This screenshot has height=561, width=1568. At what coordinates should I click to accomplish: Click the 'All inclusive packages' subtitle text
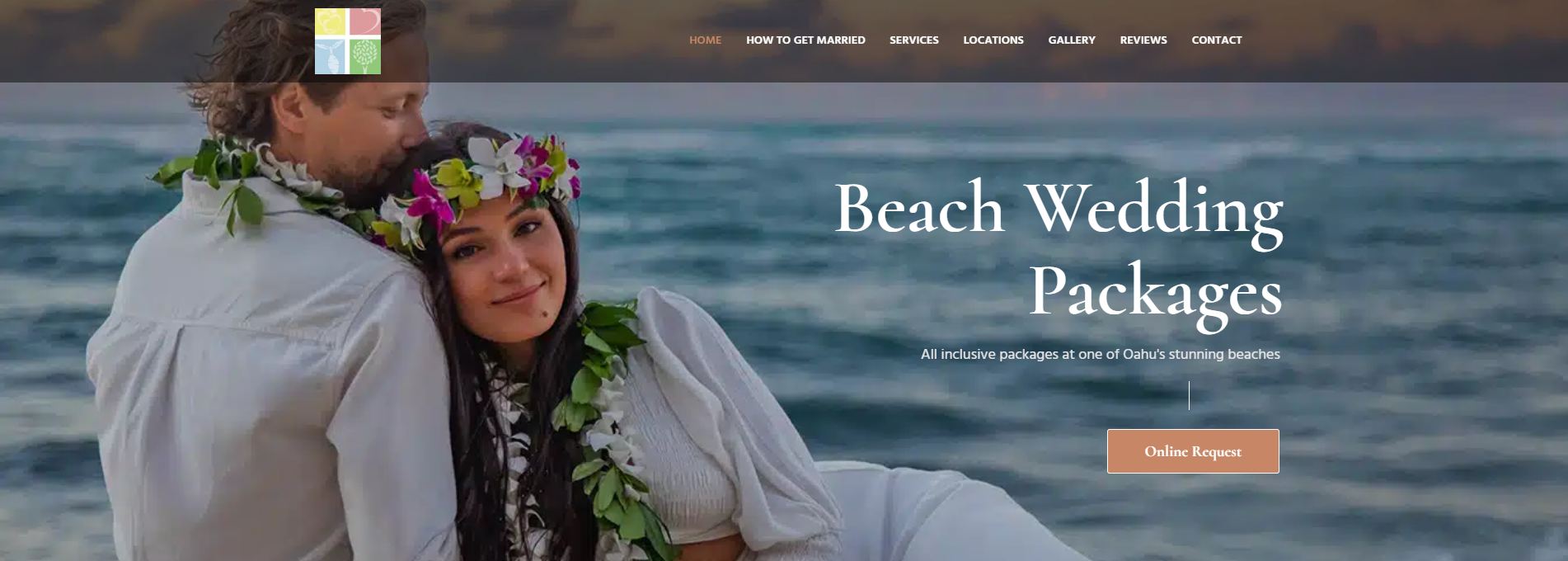point(1100,354)
